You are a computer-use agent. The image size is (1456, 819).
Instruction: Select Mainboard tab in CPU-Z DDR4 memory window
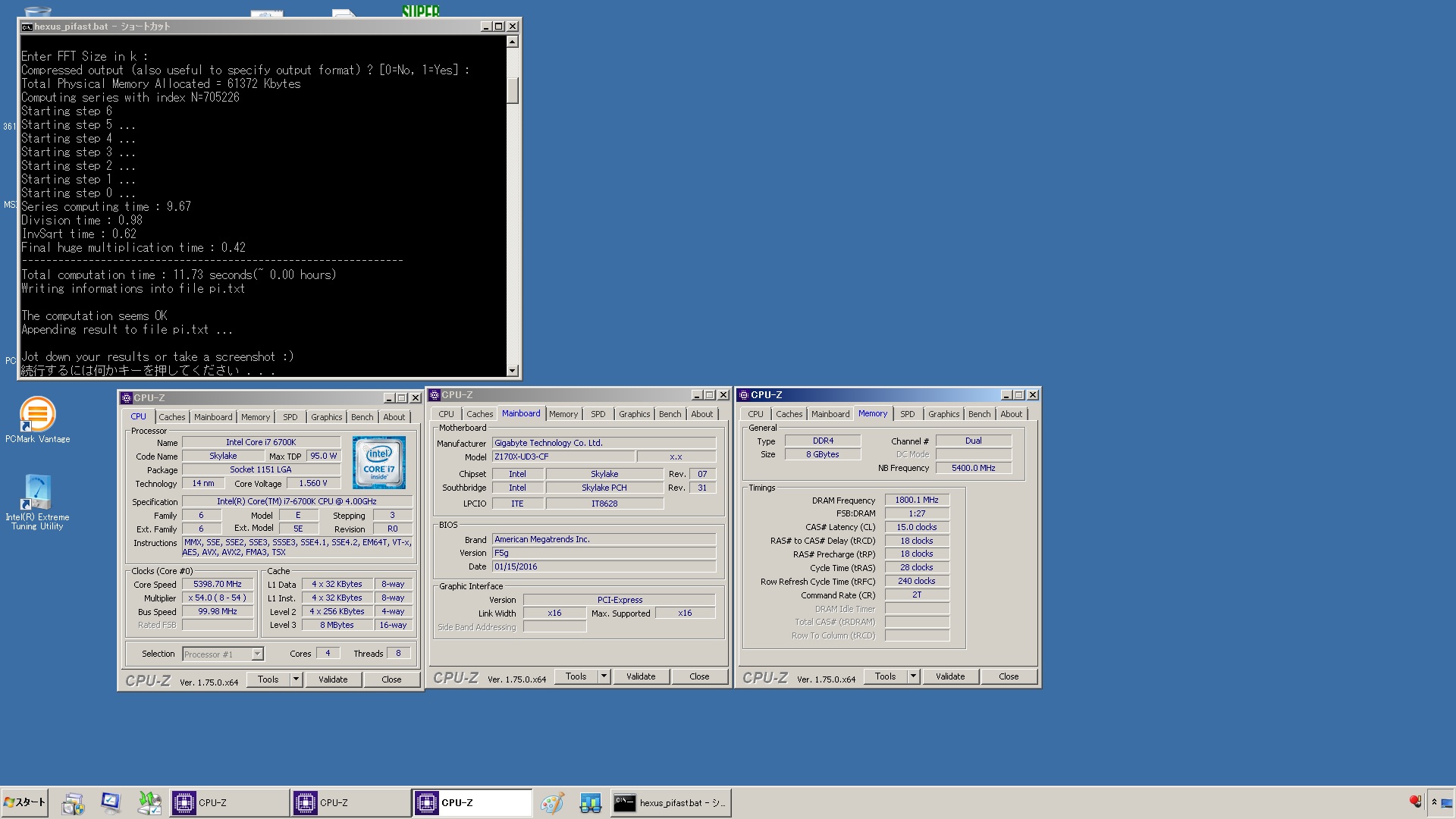pyautogui.click(x=830, y=414)
